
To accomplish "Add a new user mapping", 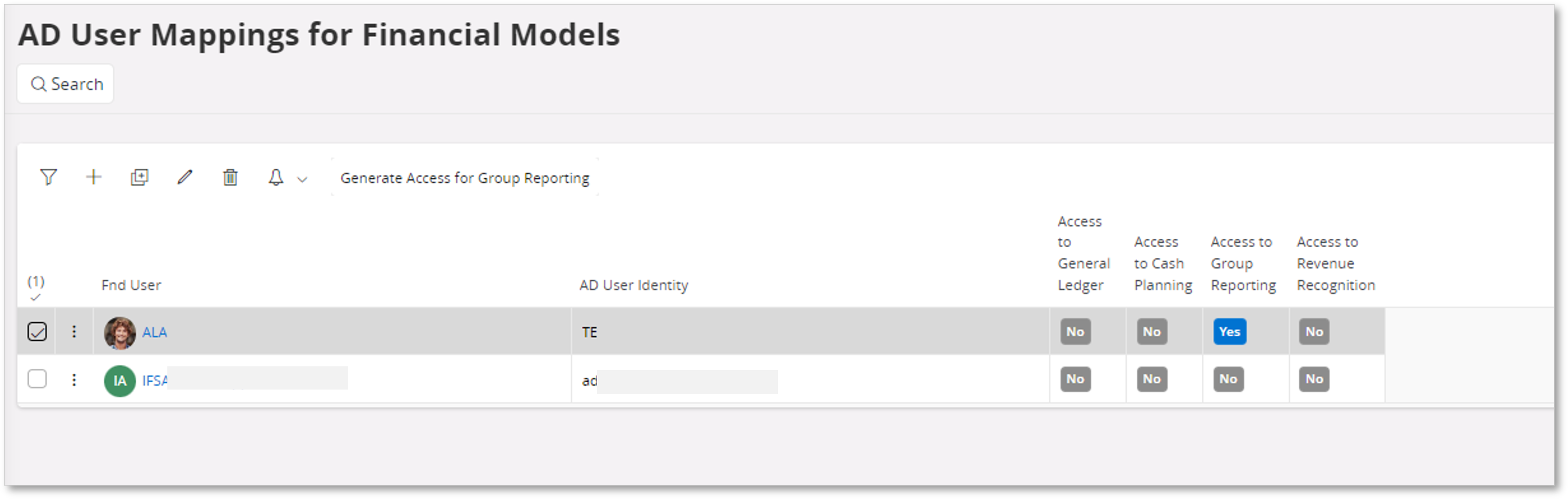I will [x=94, y=178].
